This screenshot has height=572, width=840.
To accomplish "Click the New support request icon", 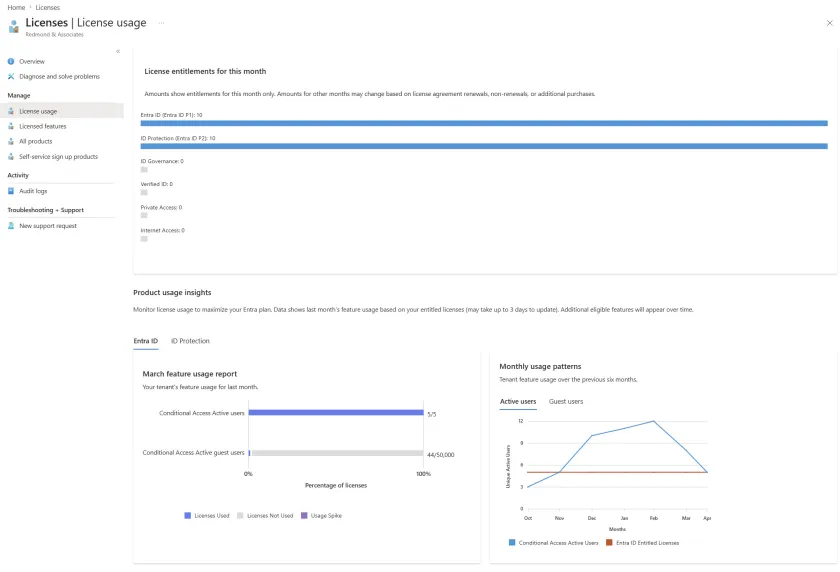I will pyautogui.click(x=11, y=226).
